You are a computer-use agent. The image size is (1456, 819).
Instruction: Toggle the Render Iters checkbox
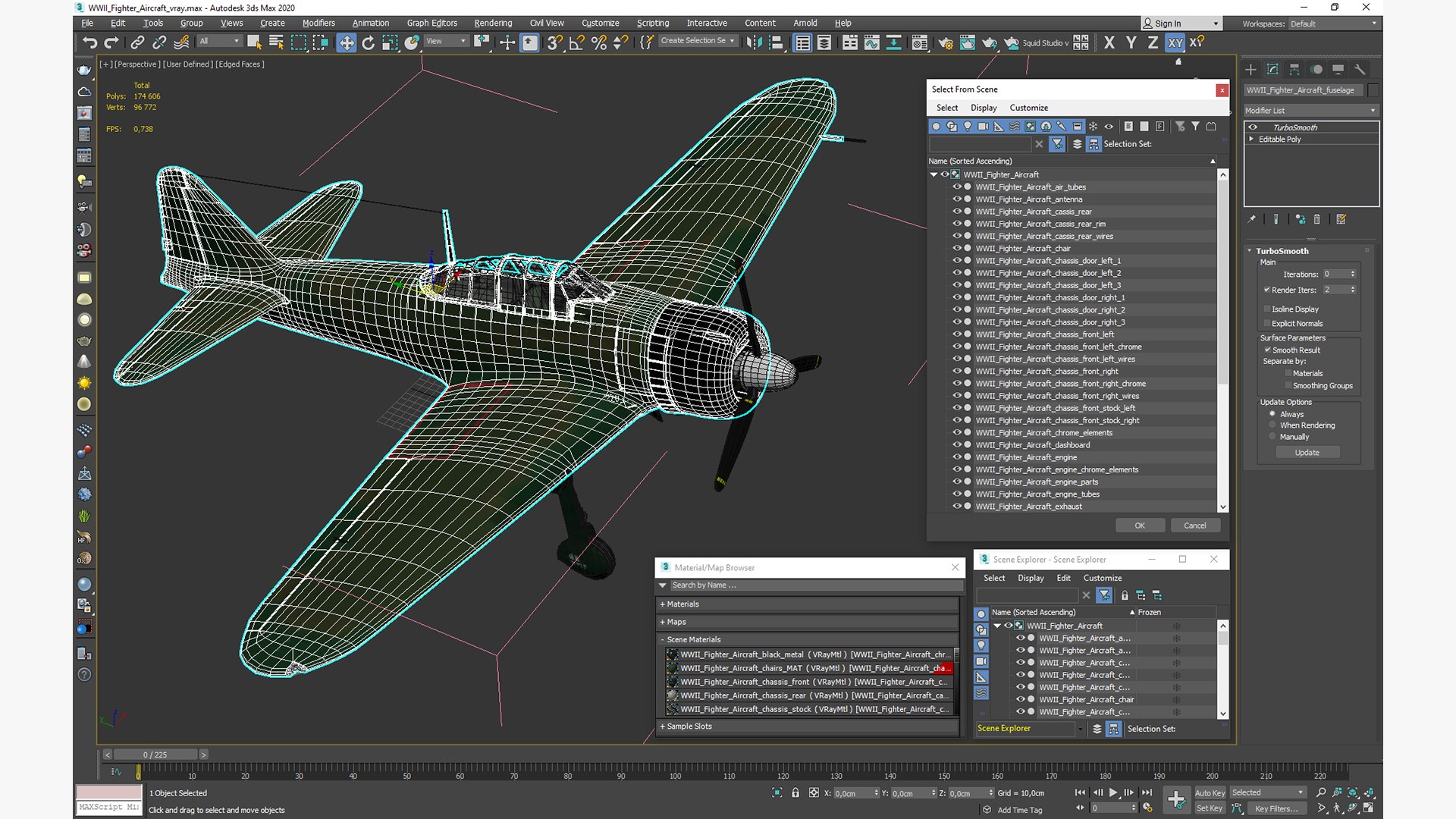point(1267,290)
